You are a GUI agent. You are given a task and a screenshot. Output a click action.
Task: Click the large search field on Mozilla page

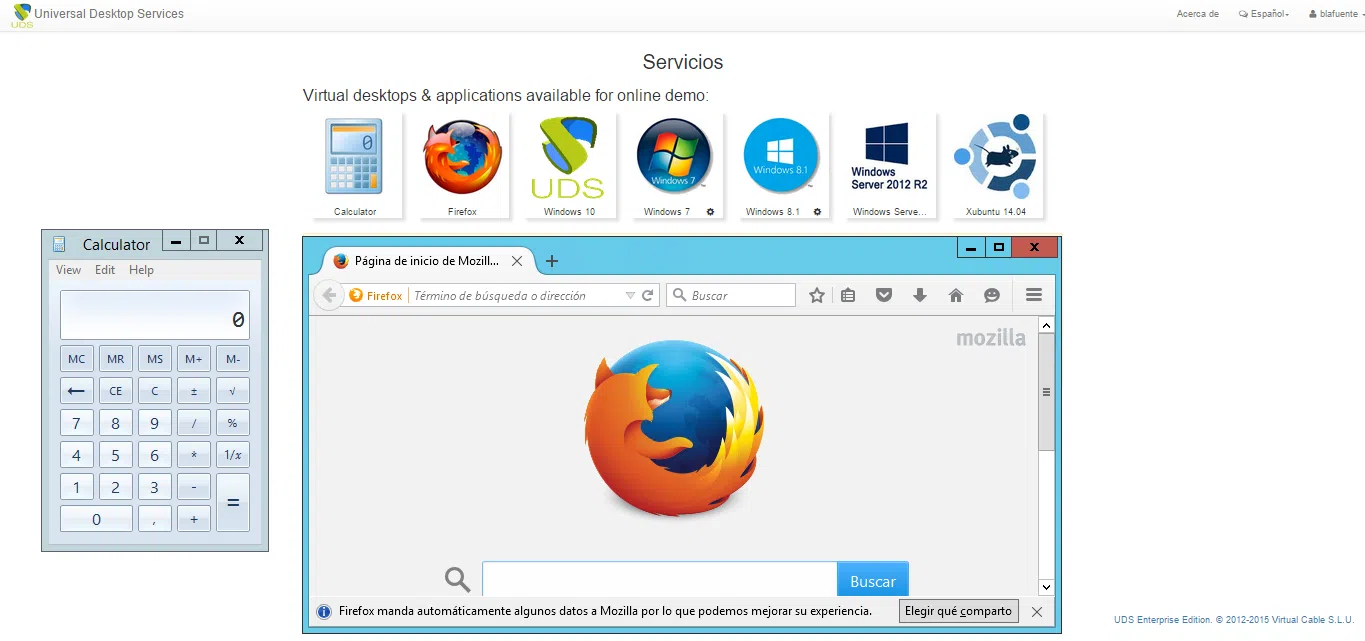[659, 581]
